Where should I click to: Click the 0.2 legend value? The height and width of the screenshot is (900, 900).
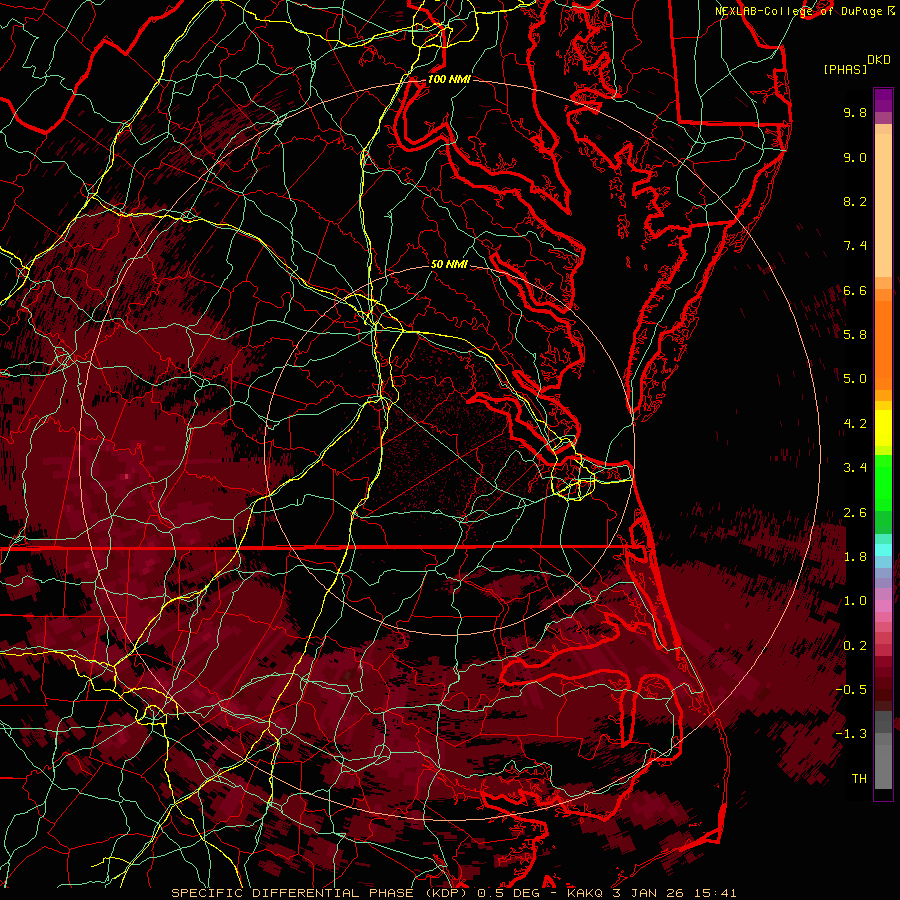855,646
